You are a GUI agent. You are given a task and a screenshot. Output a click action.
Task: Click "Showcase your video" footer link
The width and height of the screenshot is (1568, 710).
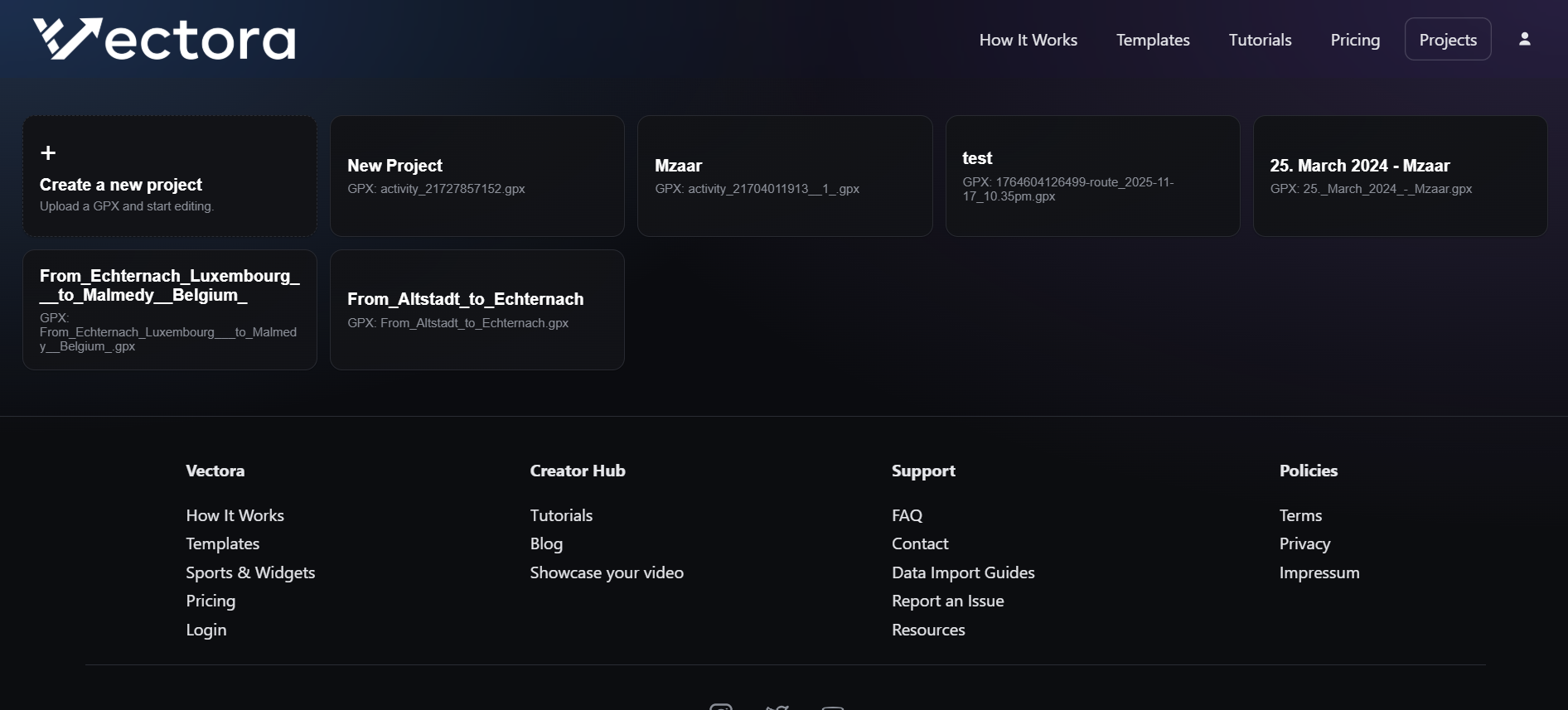[607, 572]
